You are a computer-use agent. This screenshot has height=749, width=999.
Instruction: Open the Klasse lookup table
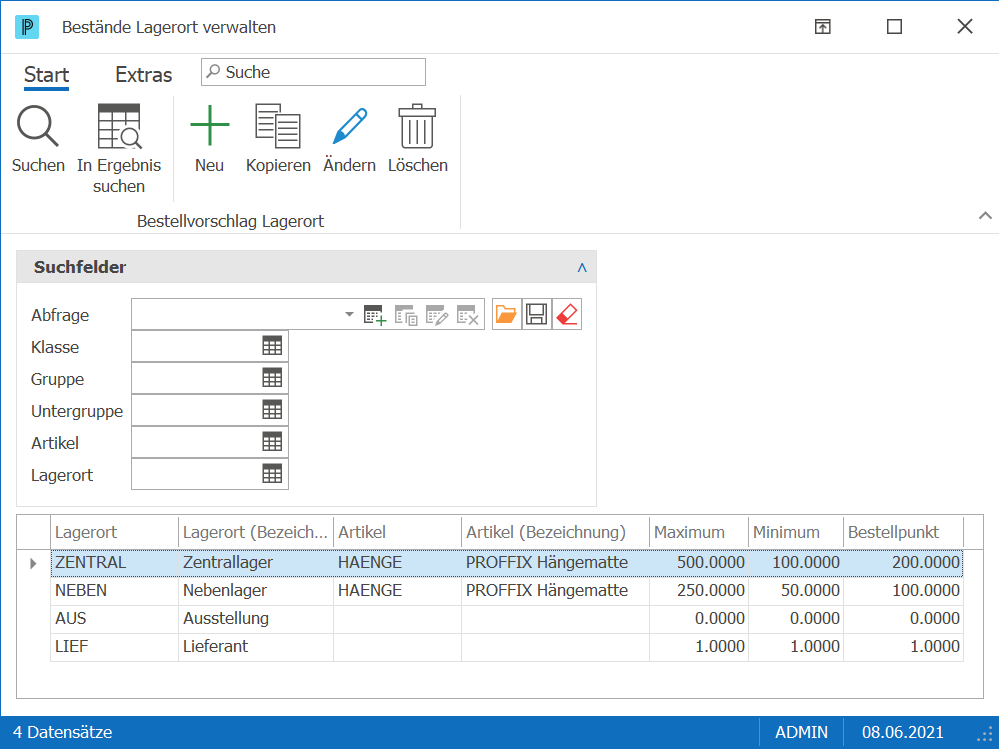272,346
